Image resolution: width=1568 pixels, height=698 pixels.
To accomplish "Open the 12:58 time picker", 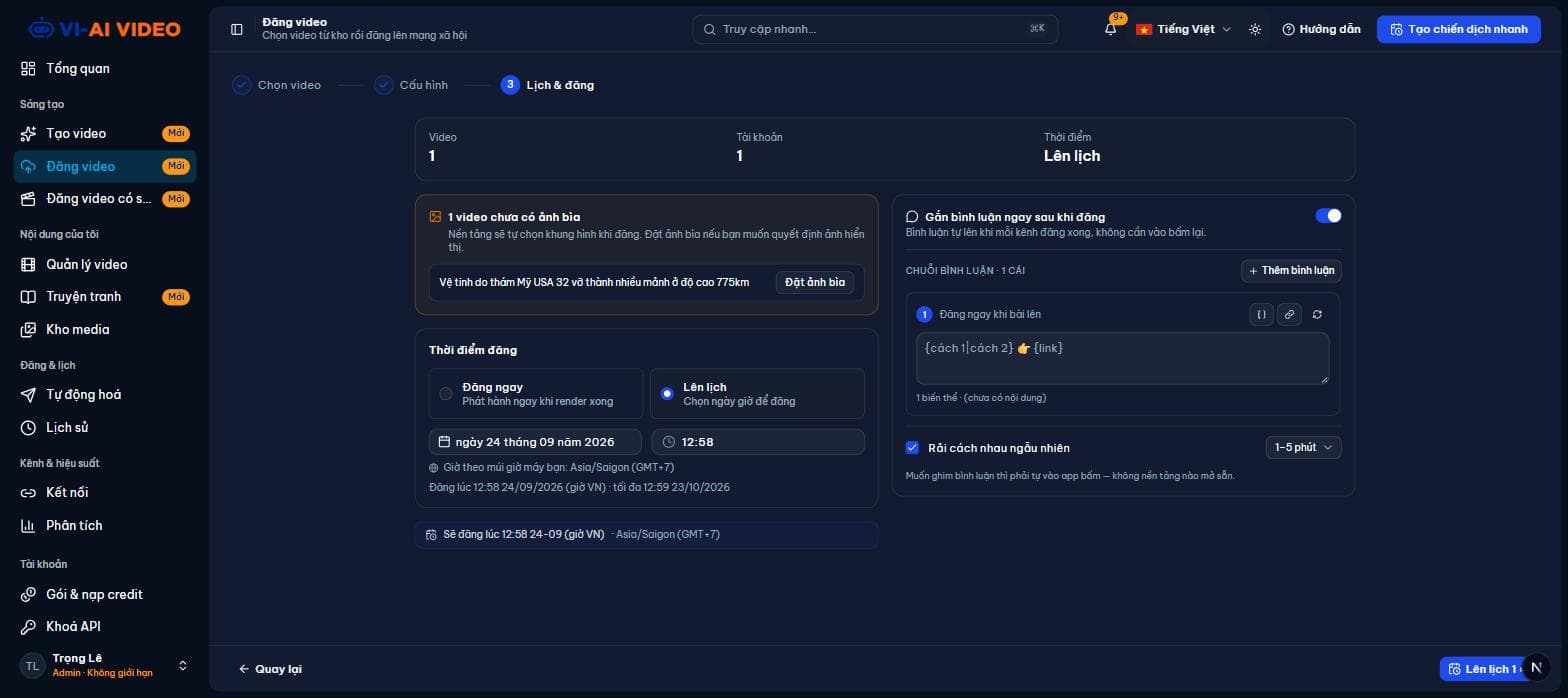I will pyautogui.click(x=758, y=442).
